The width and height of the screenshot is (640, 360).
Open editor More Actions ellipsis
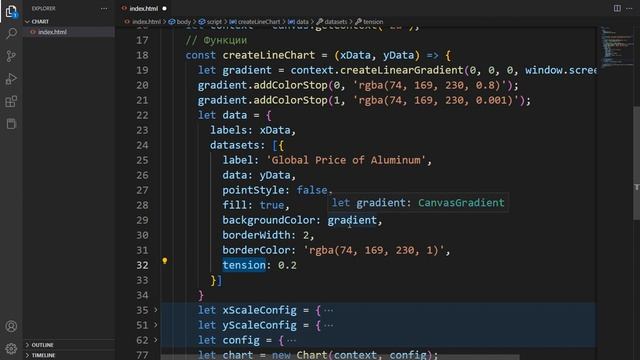(x=629, y=8)
